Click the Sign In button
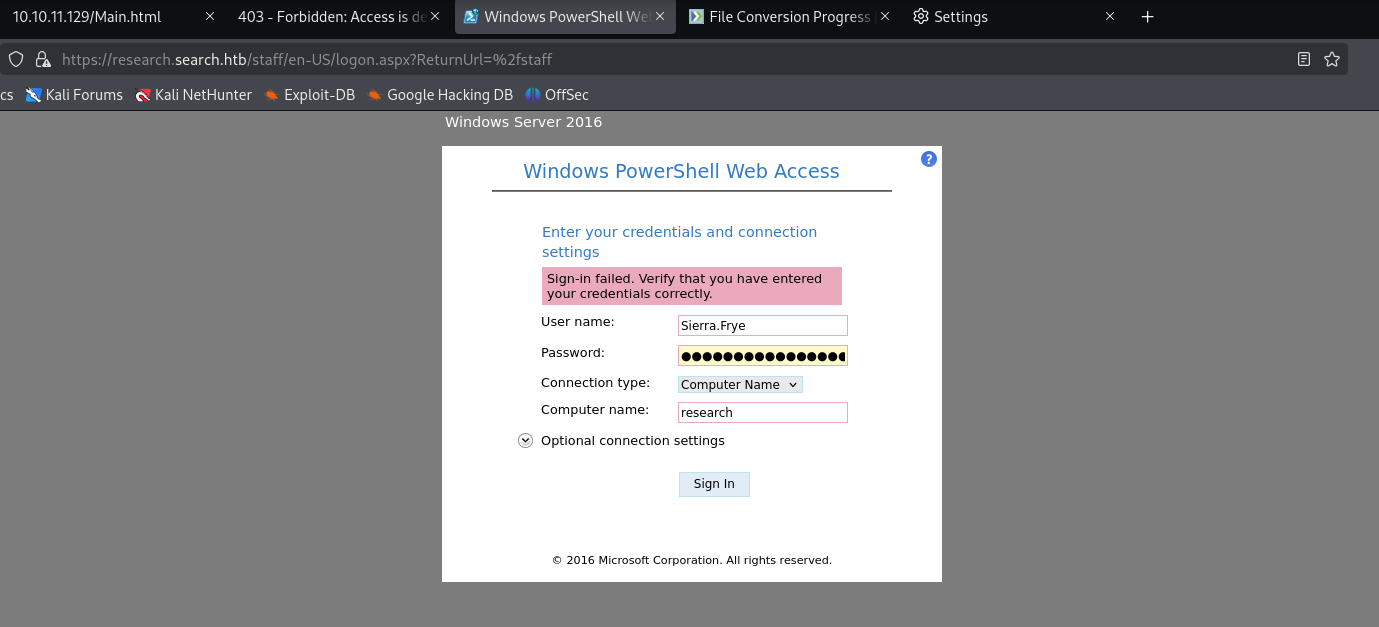Viewport: 1379px width, 627px height. pyautogui.click(x=714, y=484)
